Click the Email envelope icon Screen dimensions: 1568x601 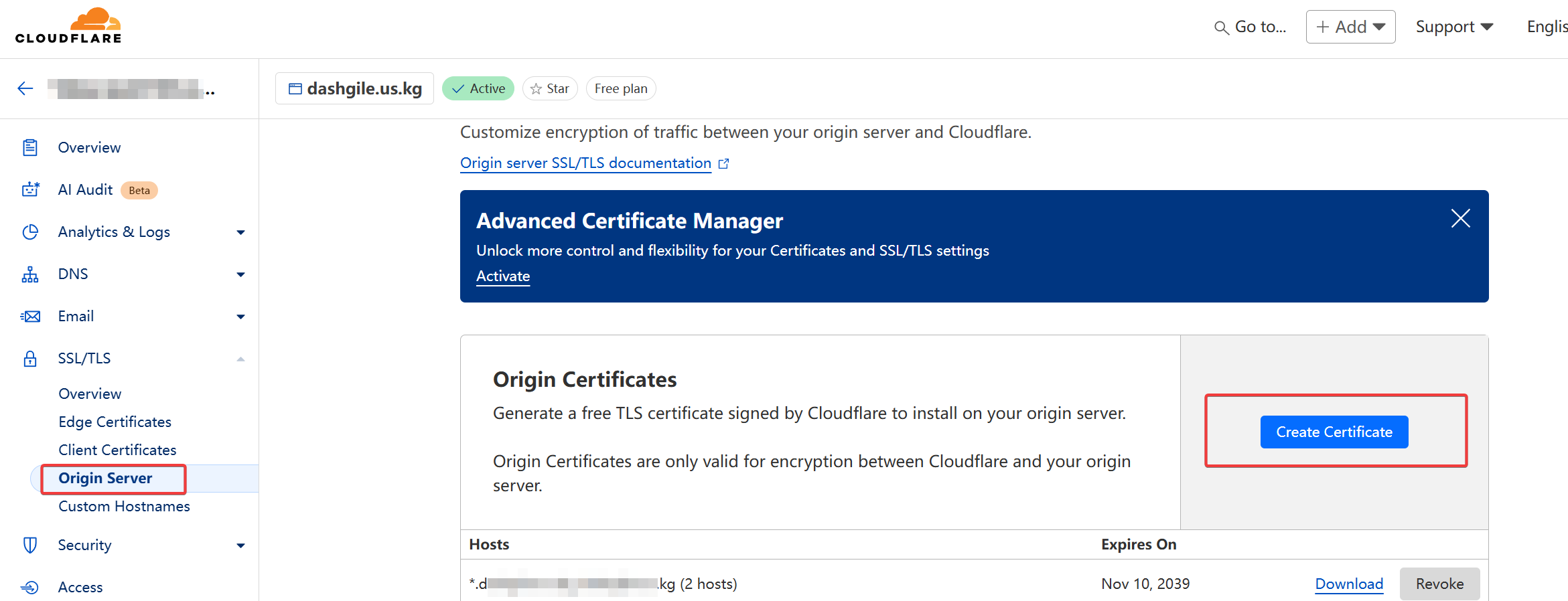coord(30,317)
